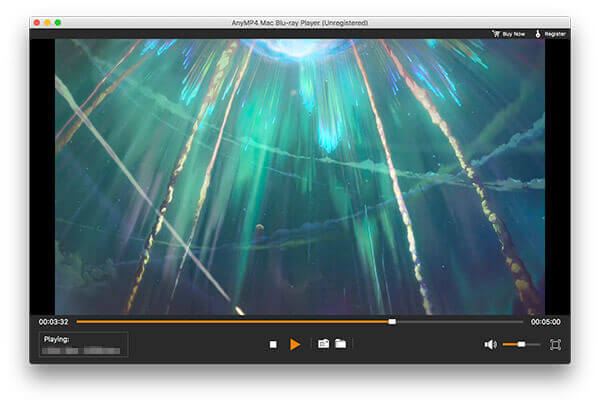Zoom the window with green button
This screenshot has width=600, height=406.
point(58,23)
